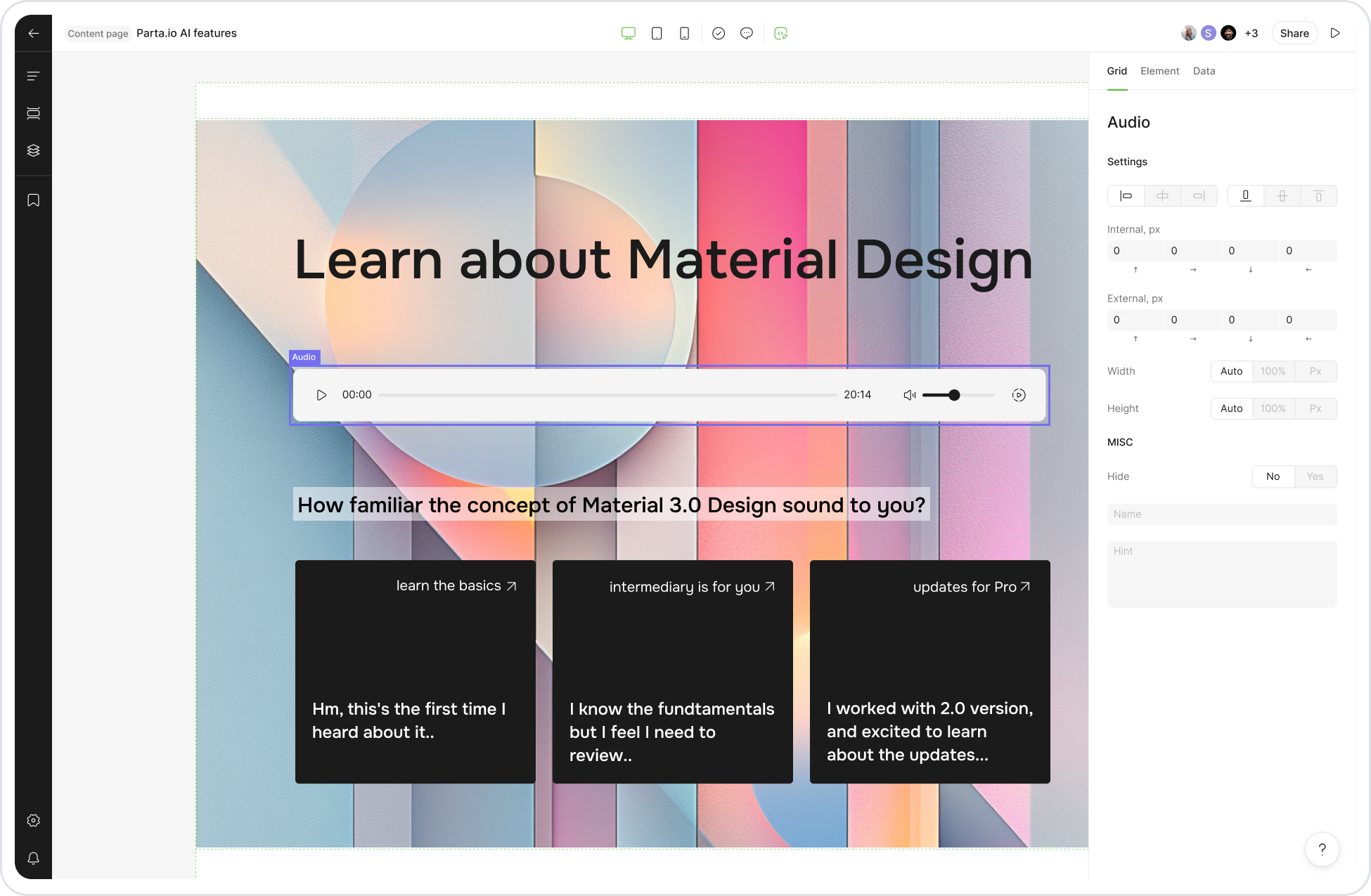Open the comments speech bubble icon
The image size is (1371, 896).
click(747, 33)
